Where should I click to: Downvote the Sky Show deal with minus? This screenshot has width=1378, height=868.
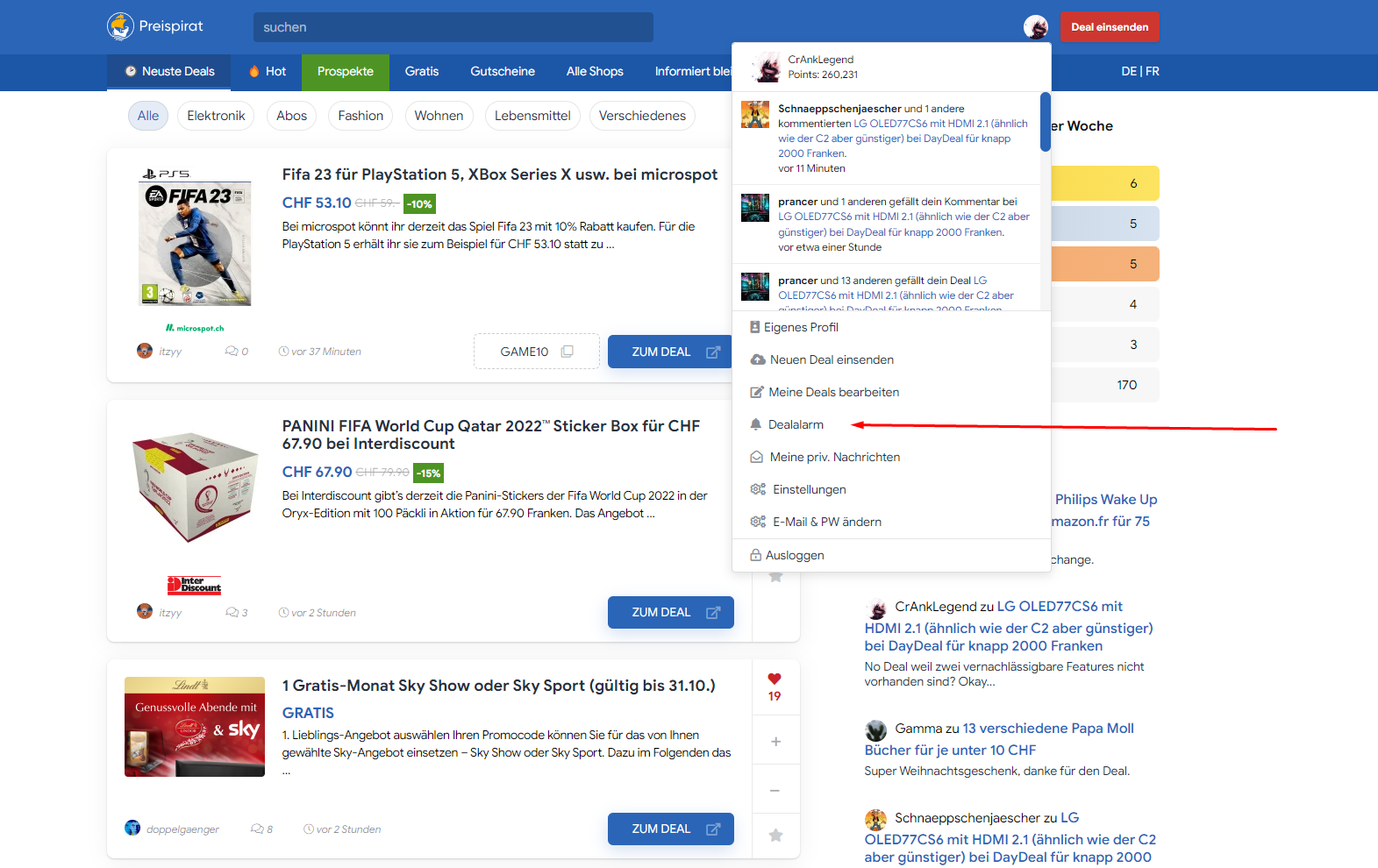point(775,790)
